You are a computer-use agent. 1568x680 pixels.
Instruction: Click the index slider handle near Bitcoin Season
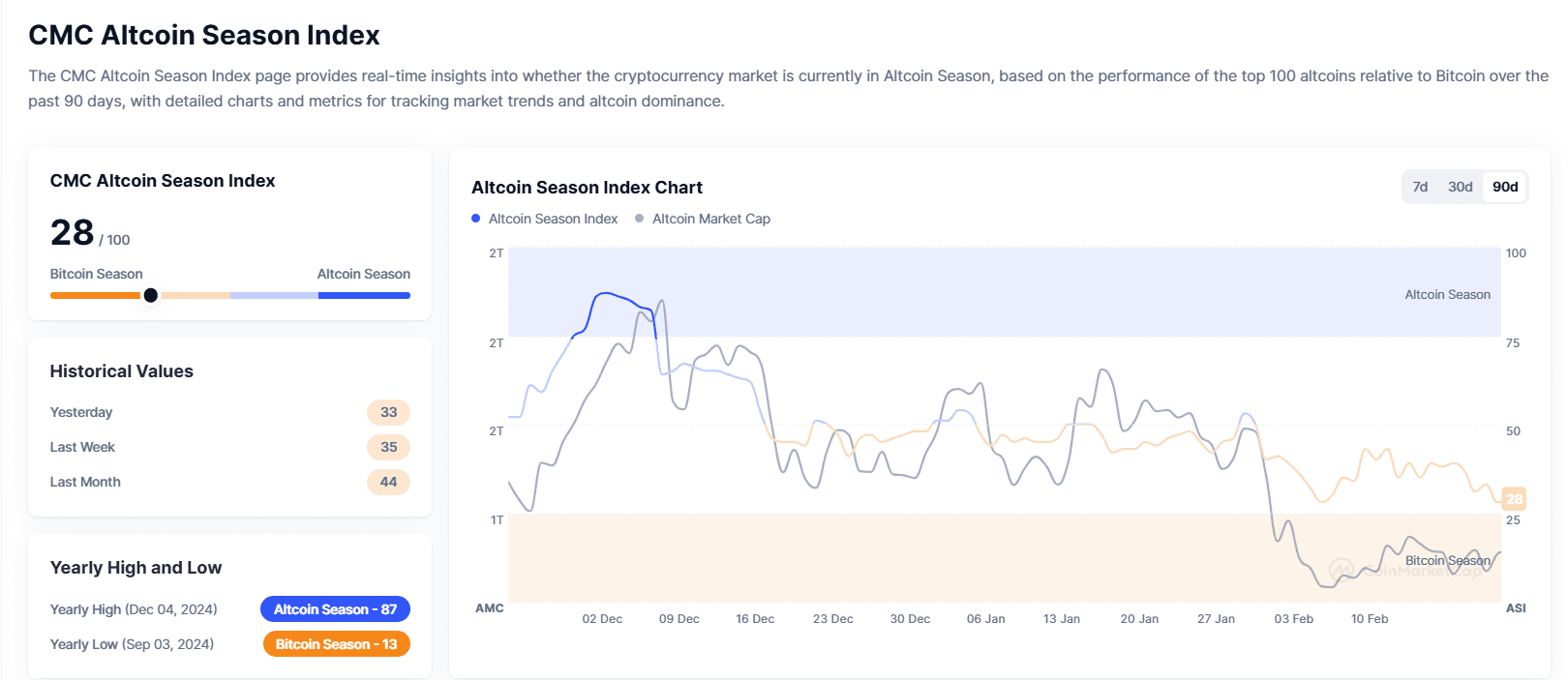pyautogui.click(x=151, y=295)
